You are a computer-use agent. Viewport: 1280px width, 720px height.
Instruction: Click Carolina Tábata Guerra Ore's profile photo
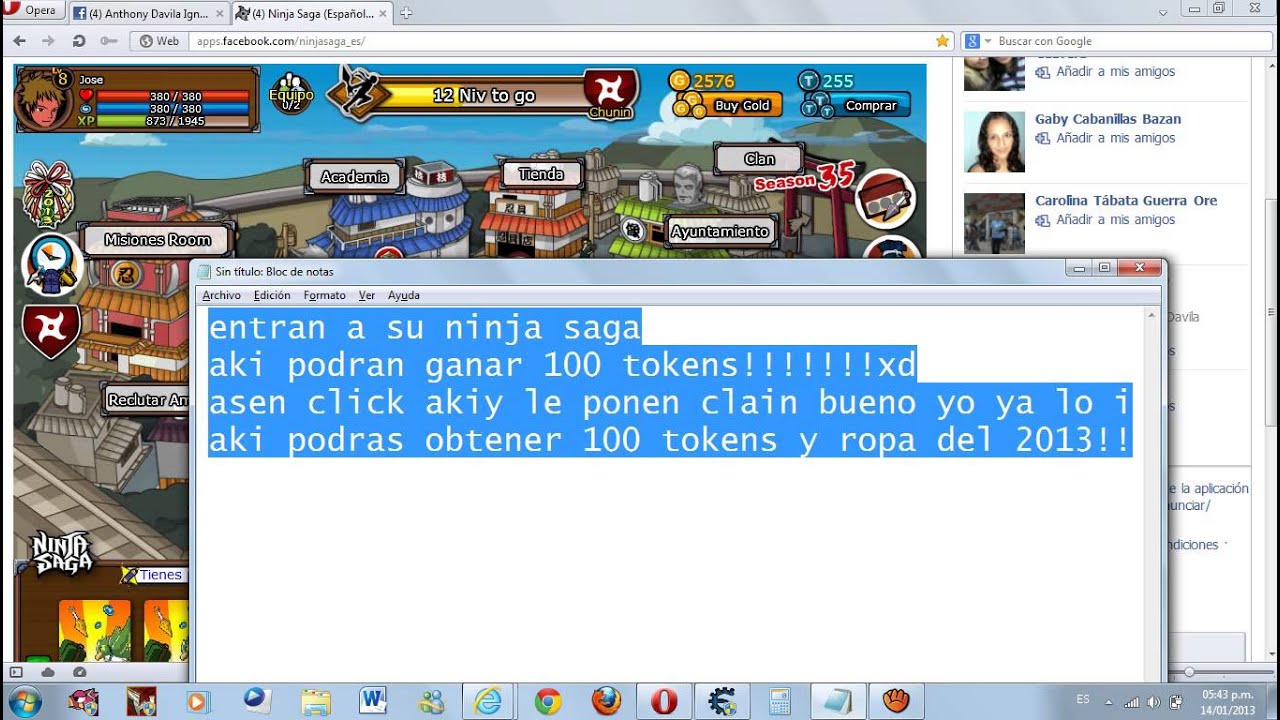tap(994, 223)
